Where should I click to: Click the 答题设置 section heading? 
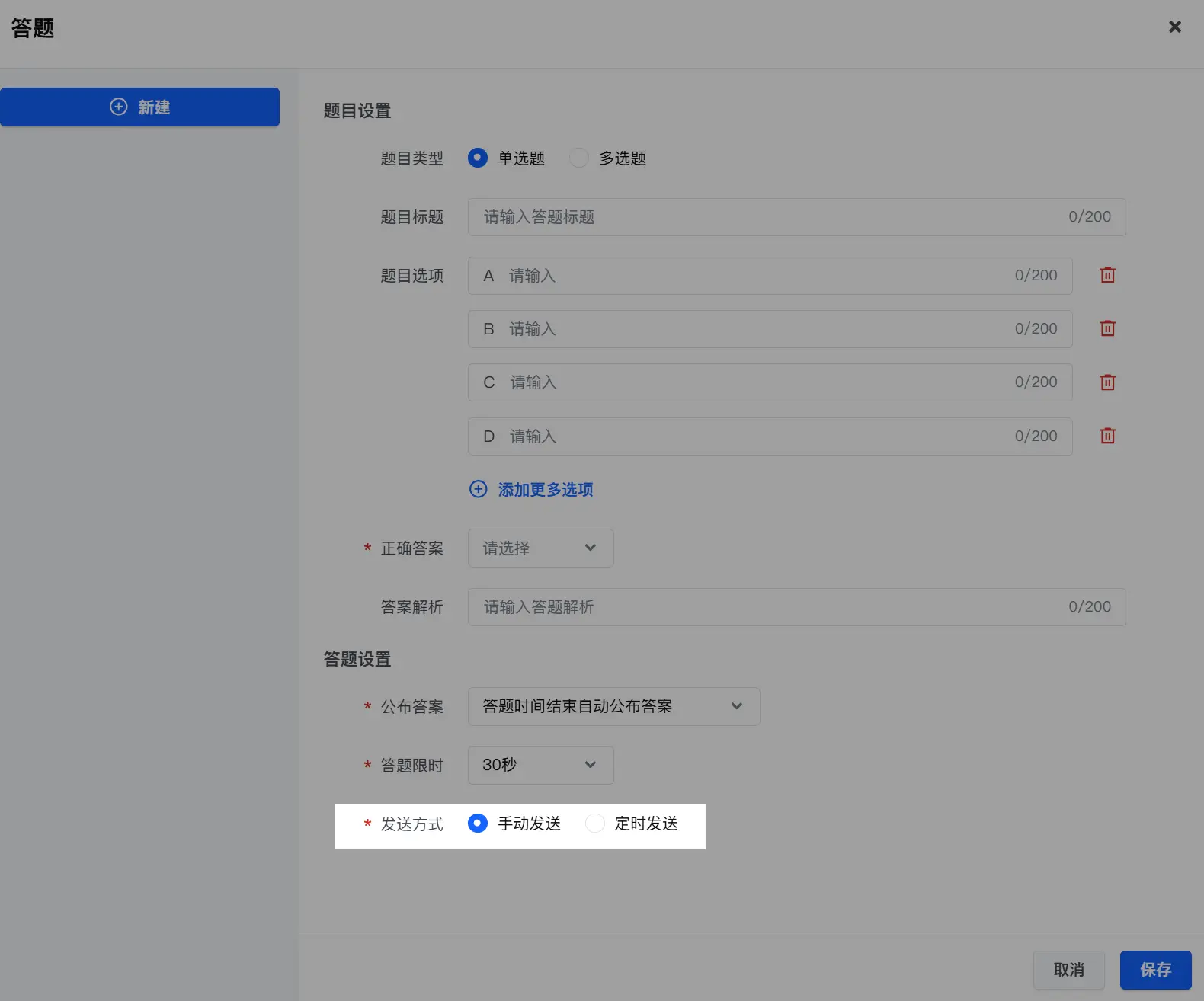pos(357,659)
